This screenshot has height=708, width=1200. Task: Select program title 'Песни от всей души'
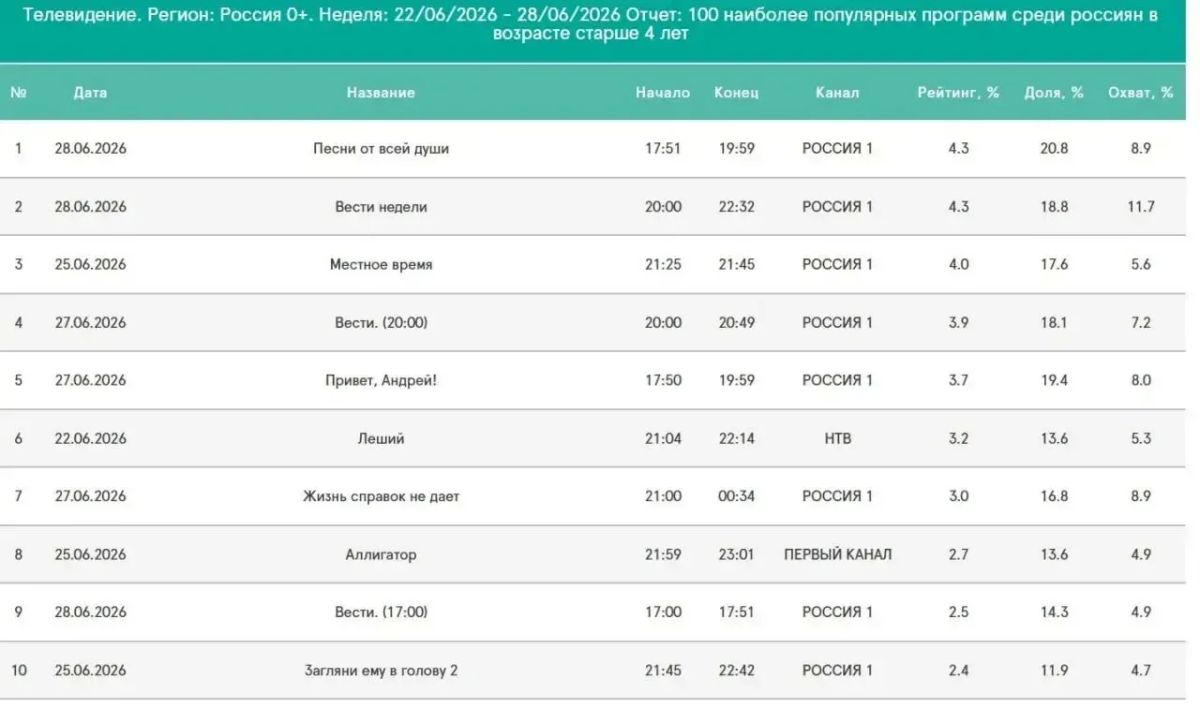(x=381, y=148)
